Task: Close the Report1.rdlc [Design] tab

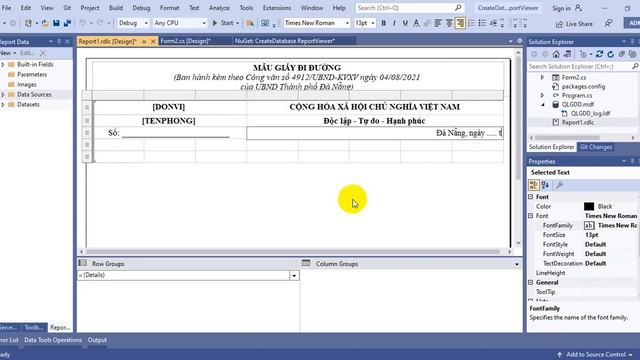Action: click(153, 42)
